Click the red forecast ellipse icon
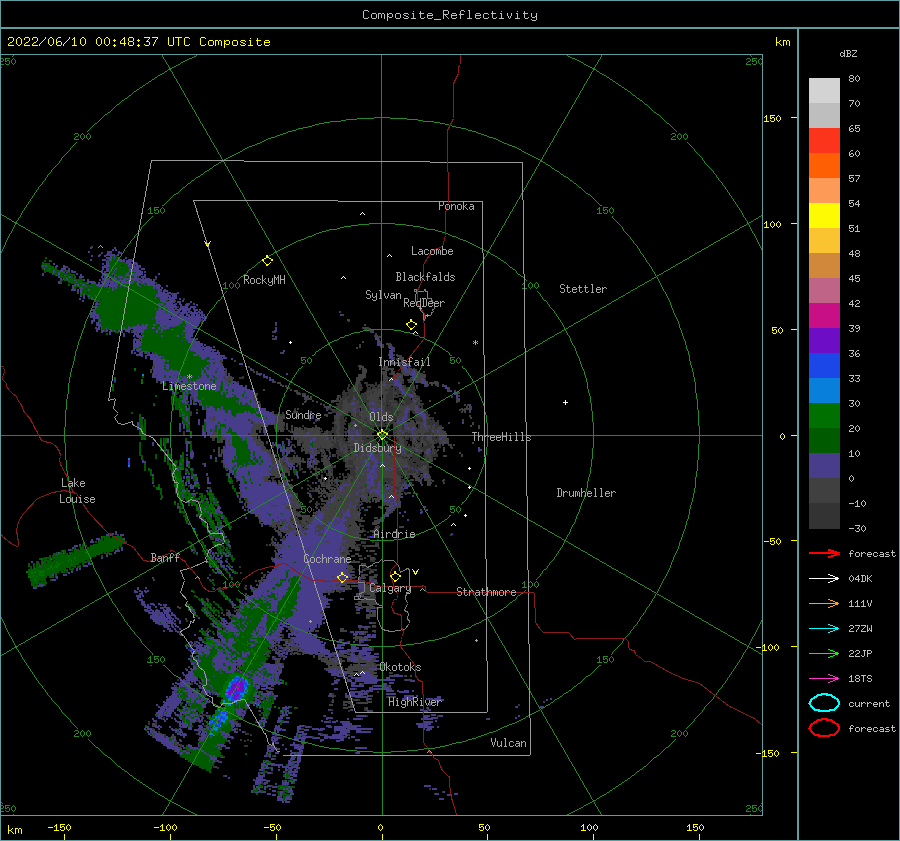 point(824,728)
